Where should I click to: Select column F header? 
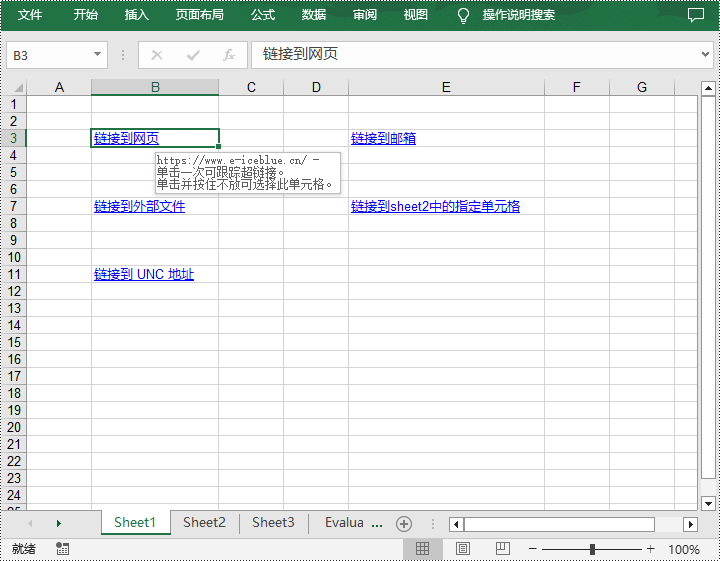pos(577,87)
